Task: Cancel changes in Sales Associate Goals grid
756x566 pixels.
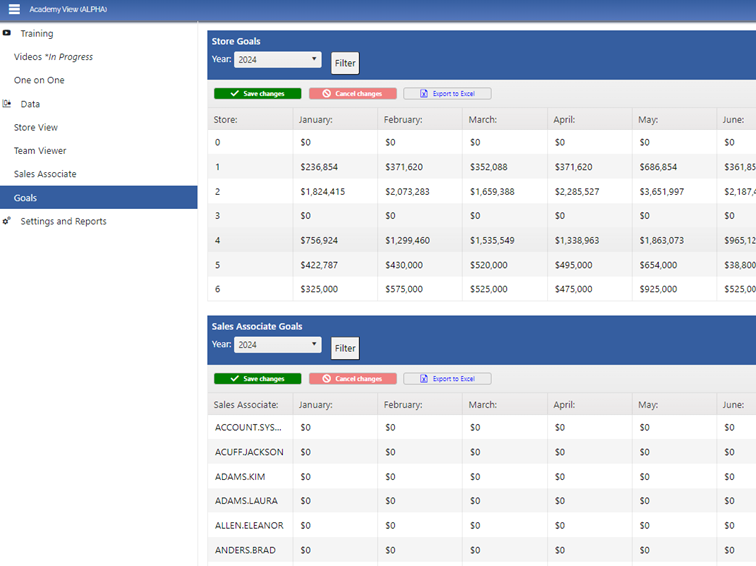Action: (x=352, y=378)
